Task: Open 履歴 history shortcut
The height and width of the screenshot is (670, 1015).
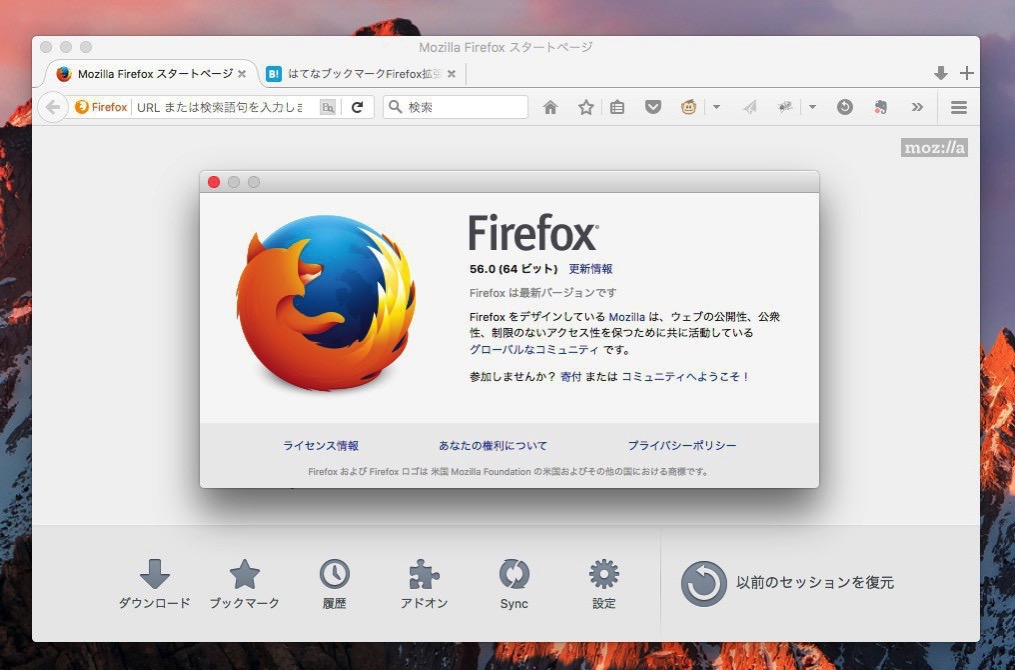Action: pos(335,584)
